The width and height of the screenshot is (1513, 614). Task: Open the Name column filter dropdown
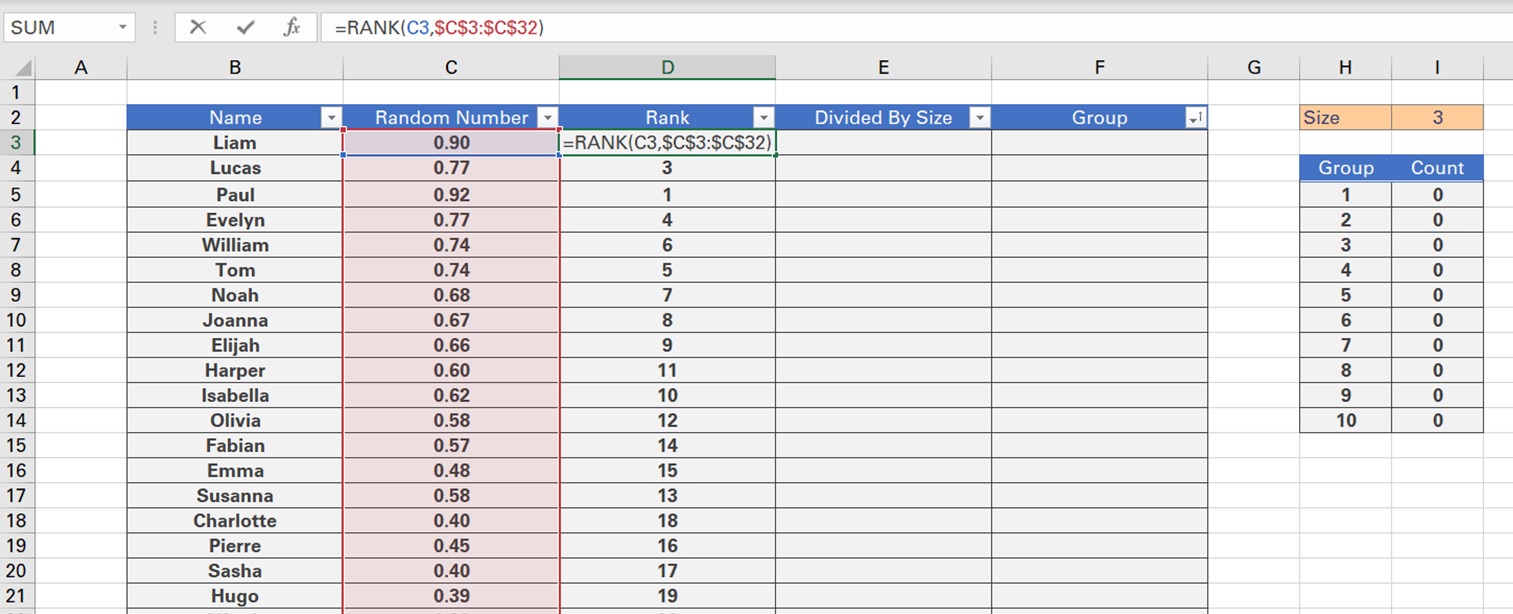(331, 117)
